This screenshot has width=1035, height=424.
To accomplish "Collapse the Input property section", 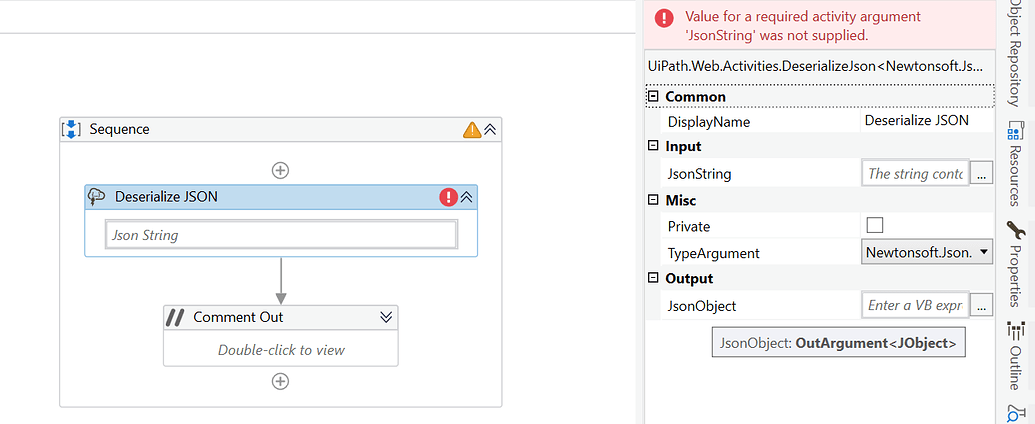I will (653, 146).
